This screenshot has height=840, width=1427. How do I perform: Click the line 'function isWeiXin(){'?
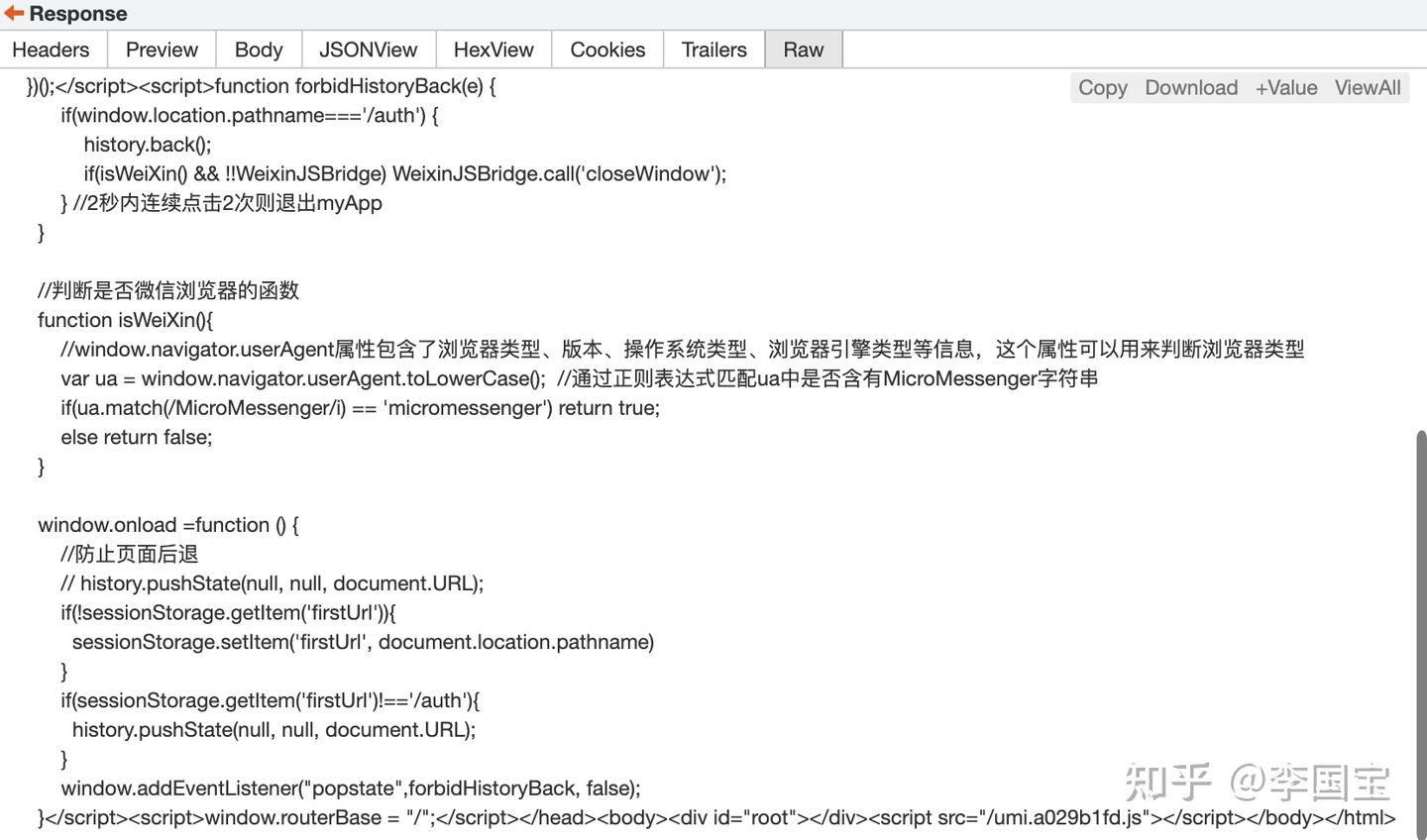(126, 320)
